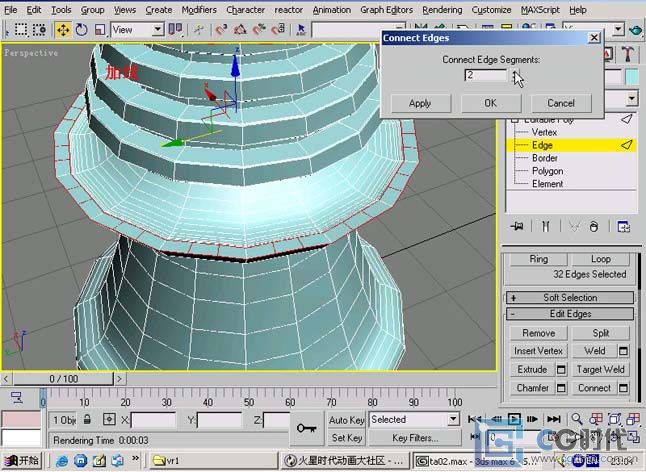Click the Pin Stack icon
The height and width of the screenshot is (472, 646).
pyautogui.click(x=517, y=226)
